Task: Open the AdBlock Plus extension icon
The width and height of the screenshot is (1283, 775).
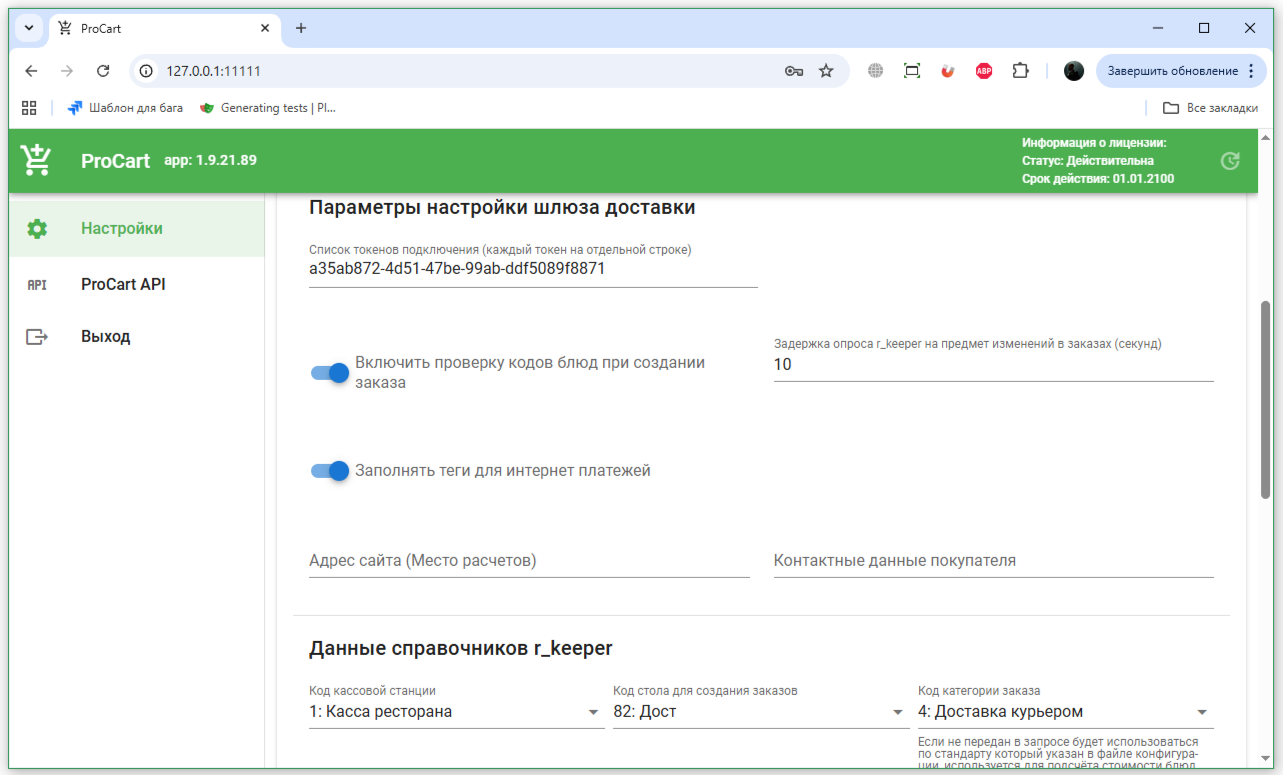Action: 984,71
